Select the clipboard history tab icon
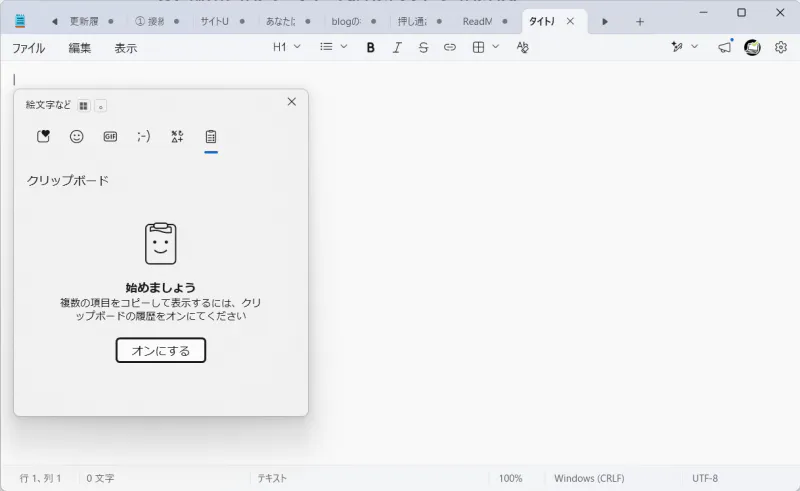Viewport: 800px width, 491px height. click(x=211, y=136)
